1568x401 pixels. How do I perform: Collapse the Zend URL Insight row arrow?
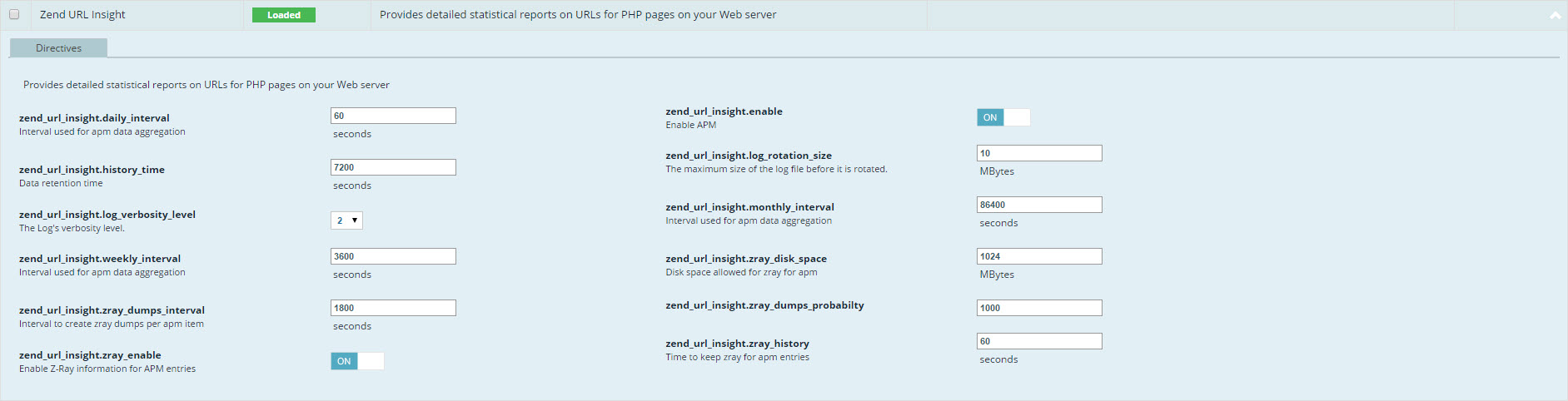click(x=1555, y=16)
